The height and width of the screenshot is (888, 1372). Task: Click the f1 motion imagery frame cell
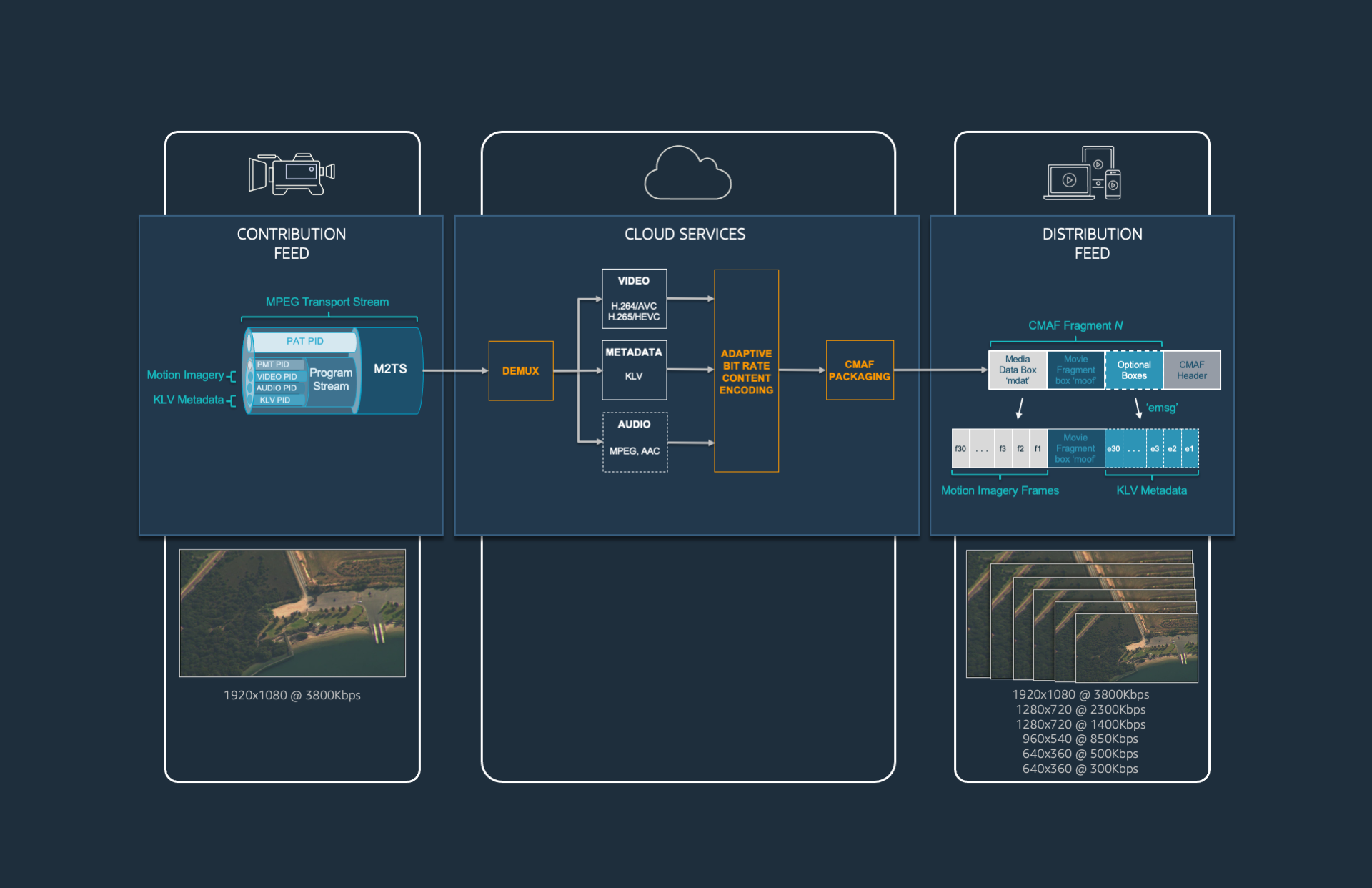[1038, 449]
